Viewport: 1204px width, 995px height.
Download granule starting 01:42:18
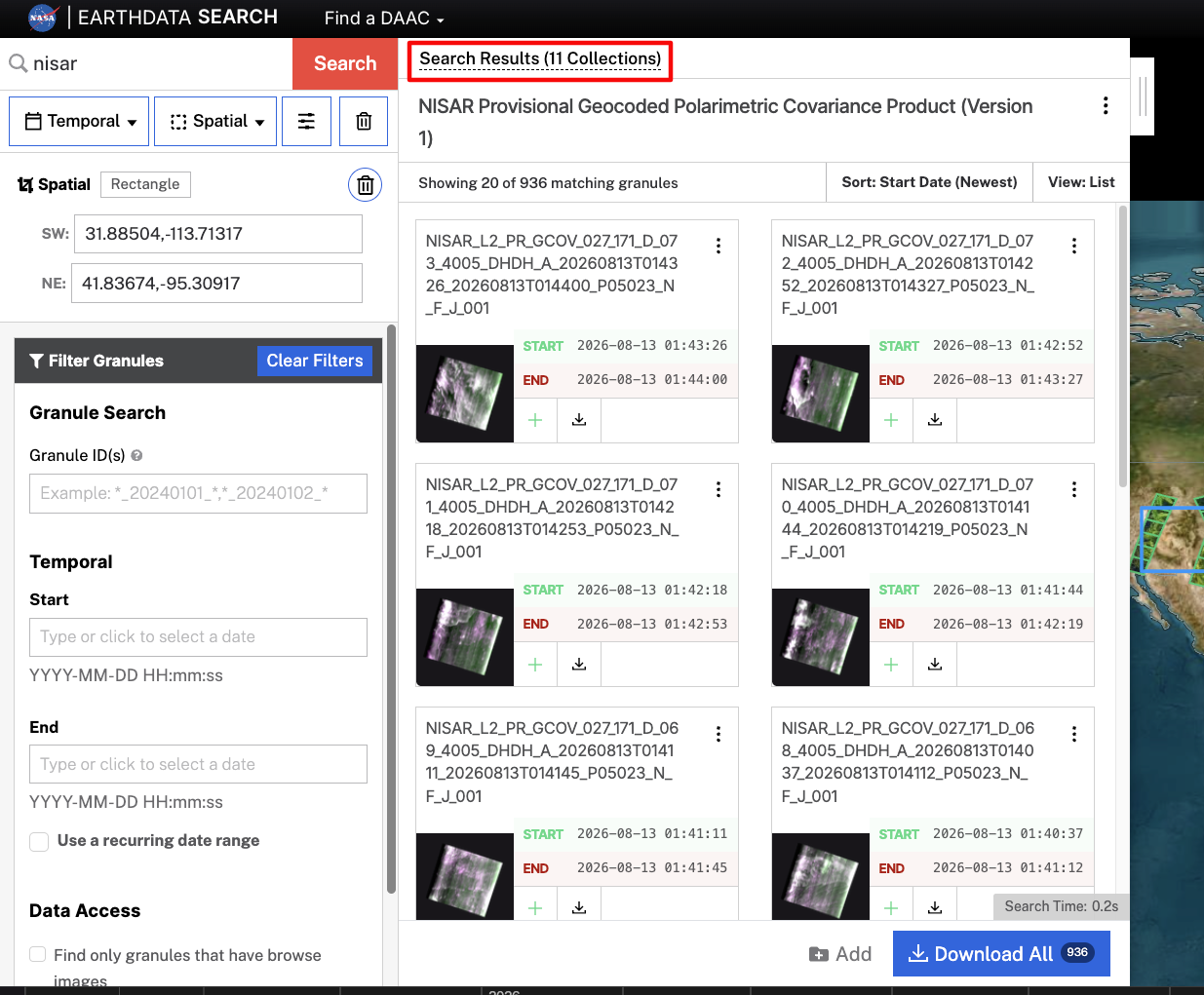pos(579,664)
